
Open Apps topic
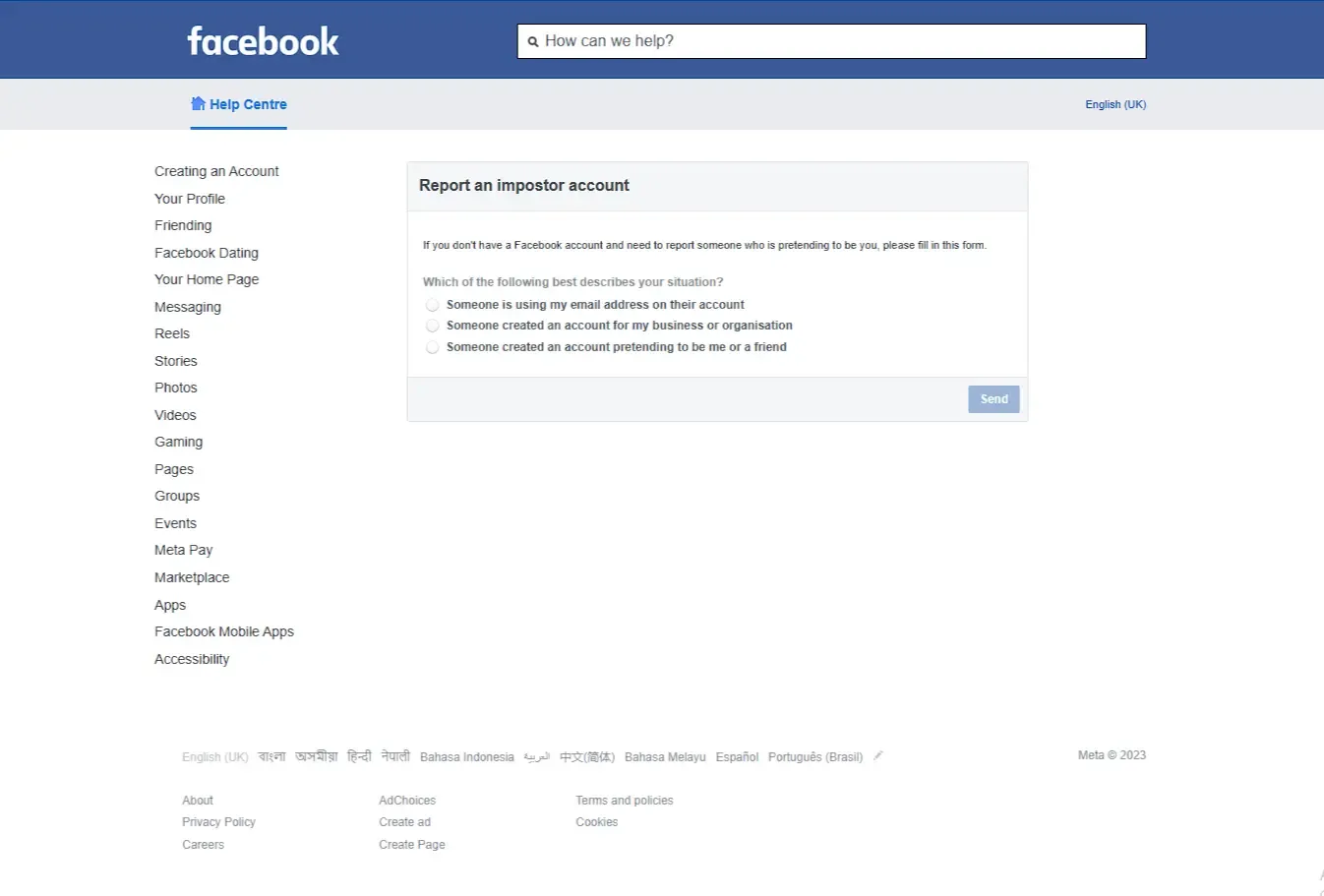point(170,605)
